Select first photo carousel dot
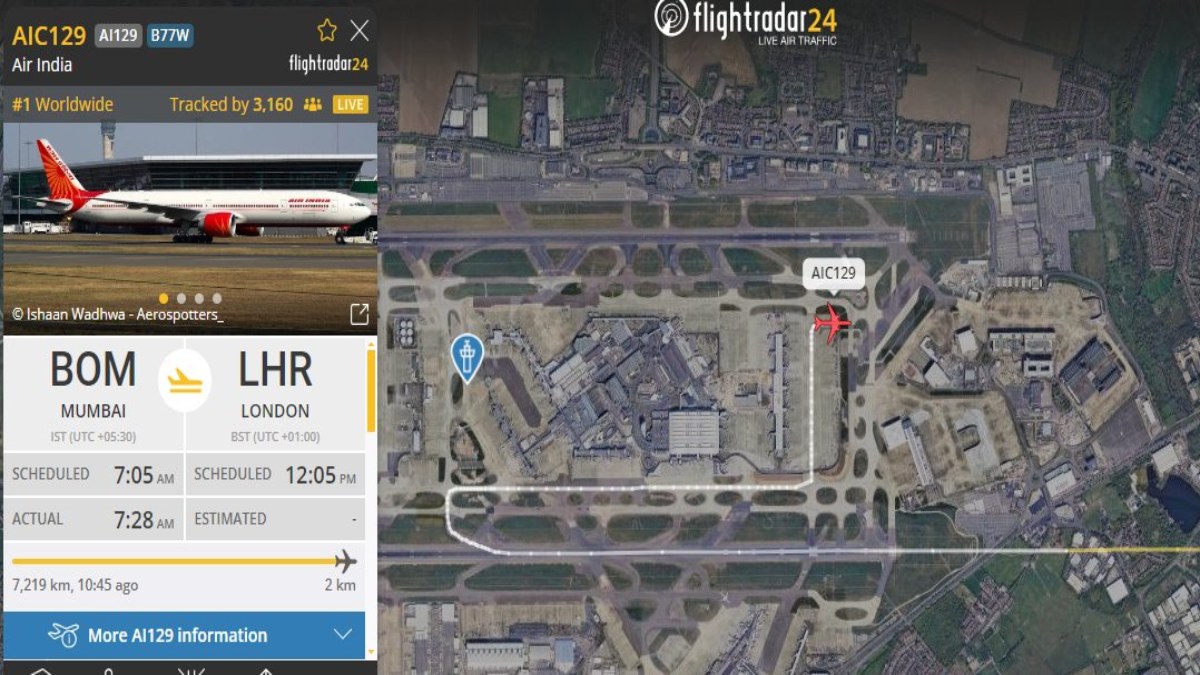This screenshot has width=1200, height=675. tap(164, 298)
